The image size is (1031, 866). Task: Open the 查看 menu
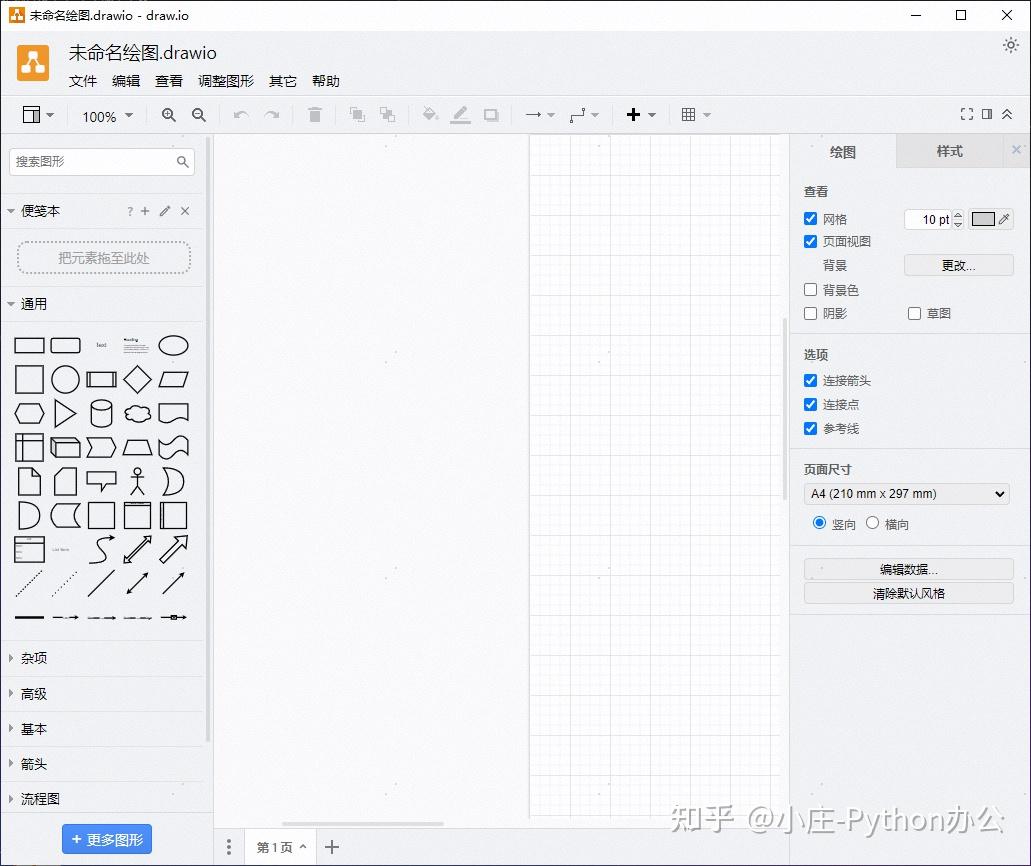tap(169, 81)
